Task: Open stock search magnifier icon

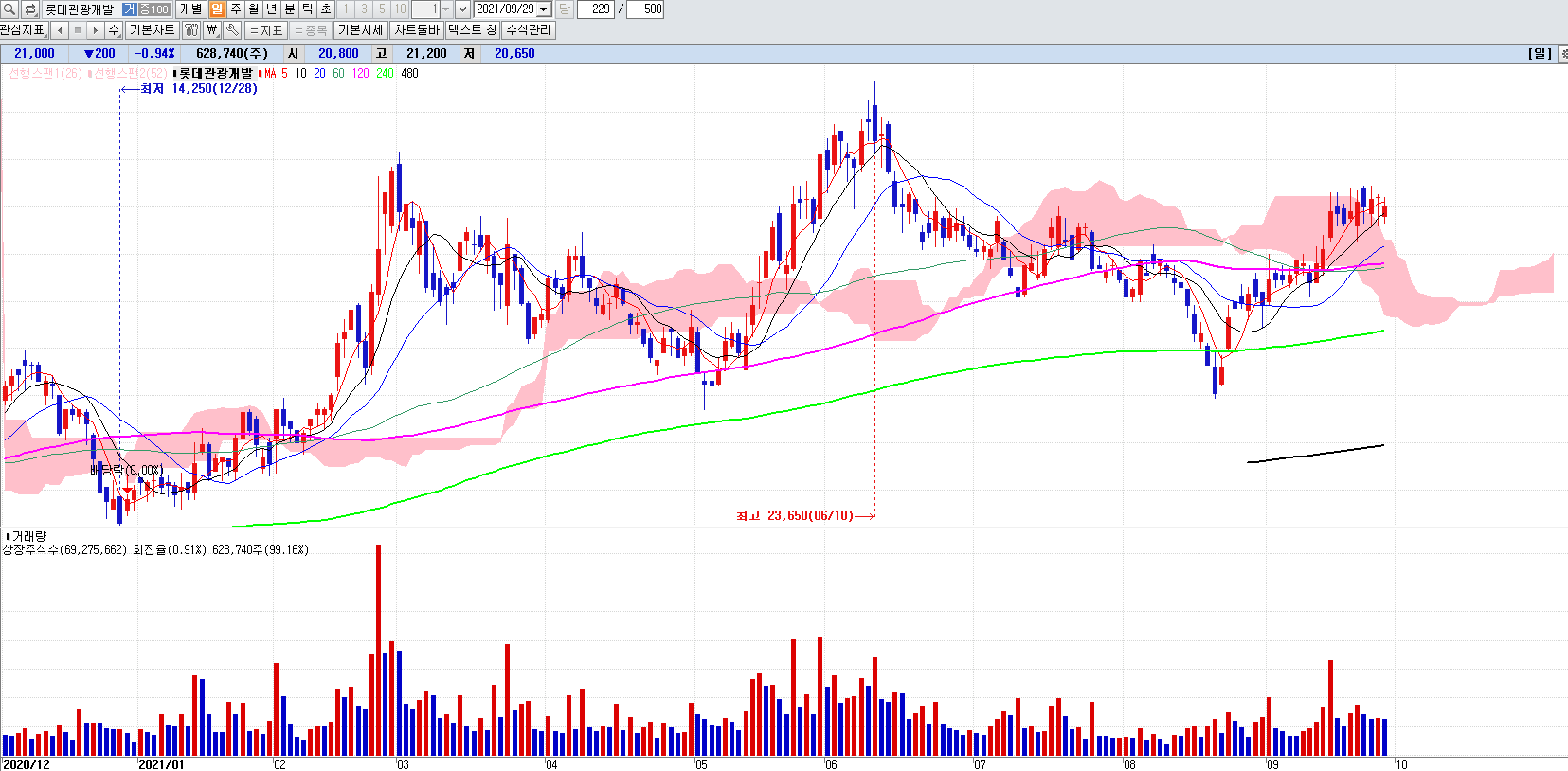Action: pos(9,9)
